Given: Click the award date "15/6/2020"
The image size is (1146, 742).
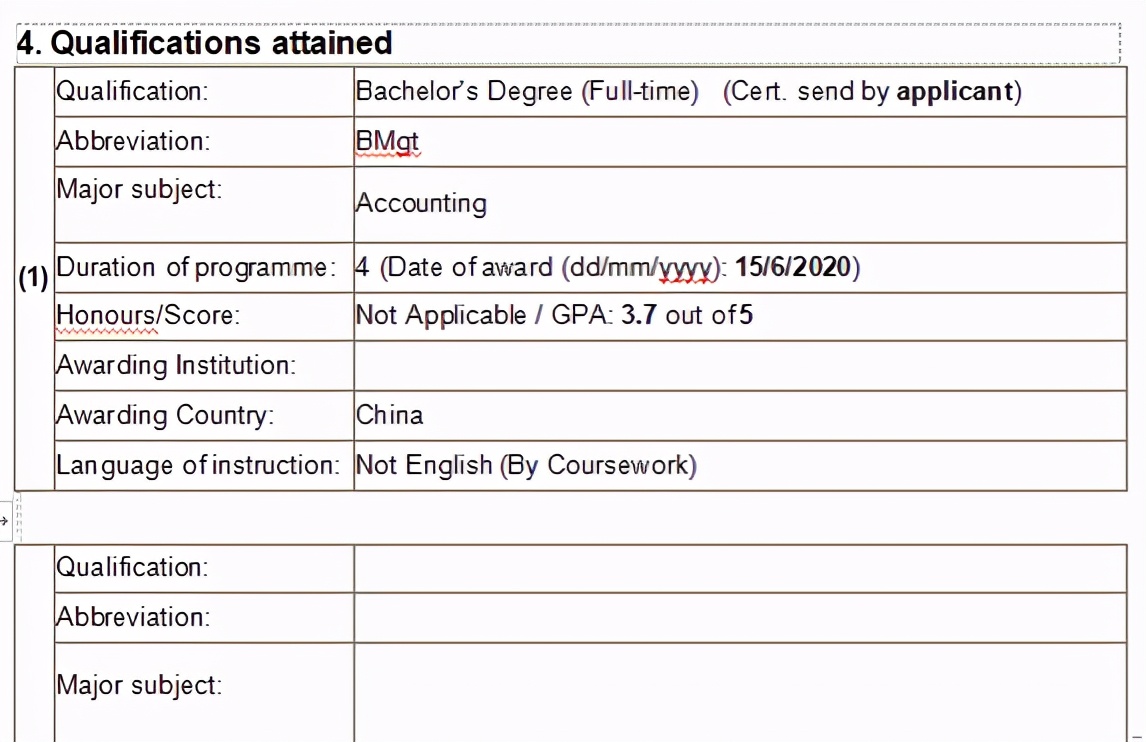Looking at the screenshot, I should pos(792,268).
